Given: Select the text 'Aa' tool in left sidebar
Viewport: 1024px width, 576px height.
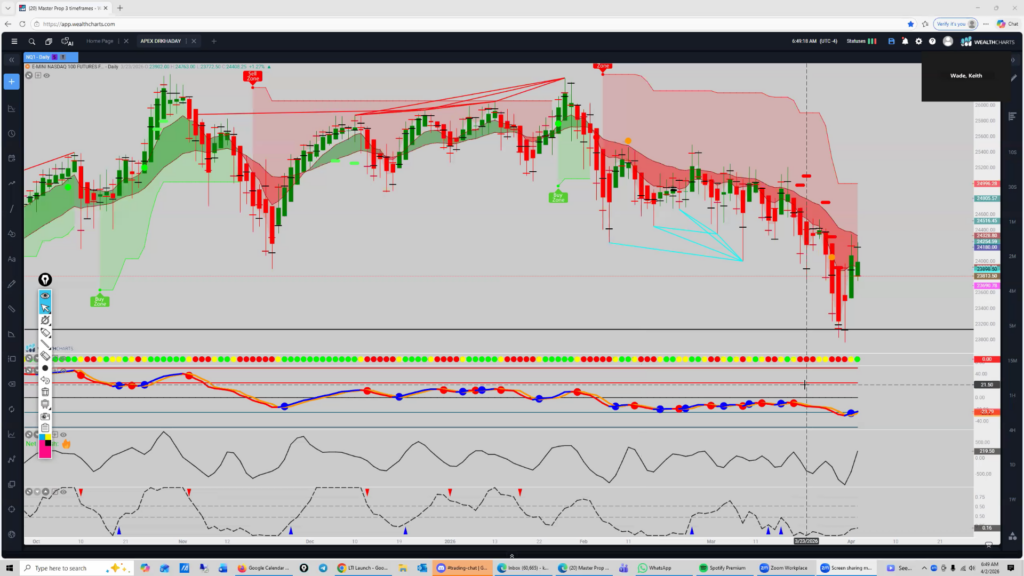Looking at the screenshot, I should coord(12,259).
